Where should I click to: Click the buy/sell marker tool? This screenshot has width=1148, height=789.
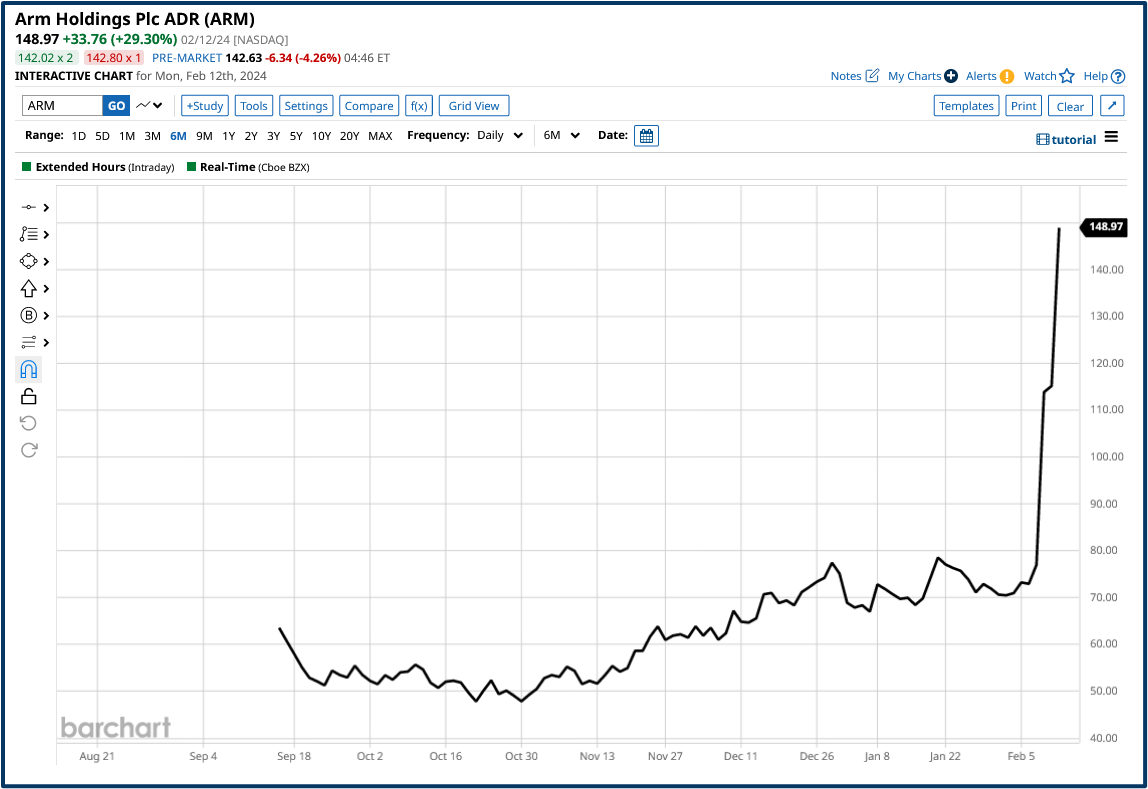(x=28, y=315)
